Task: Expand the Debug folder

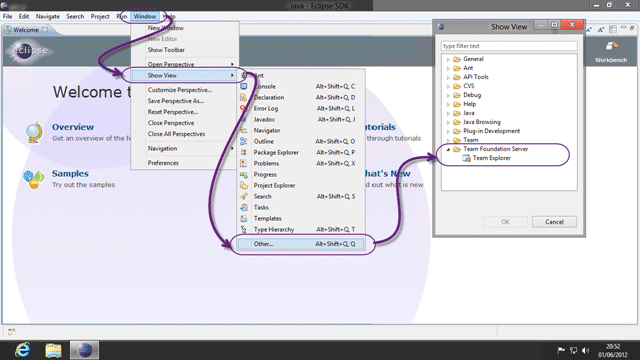Action: [x=448, y=95]
